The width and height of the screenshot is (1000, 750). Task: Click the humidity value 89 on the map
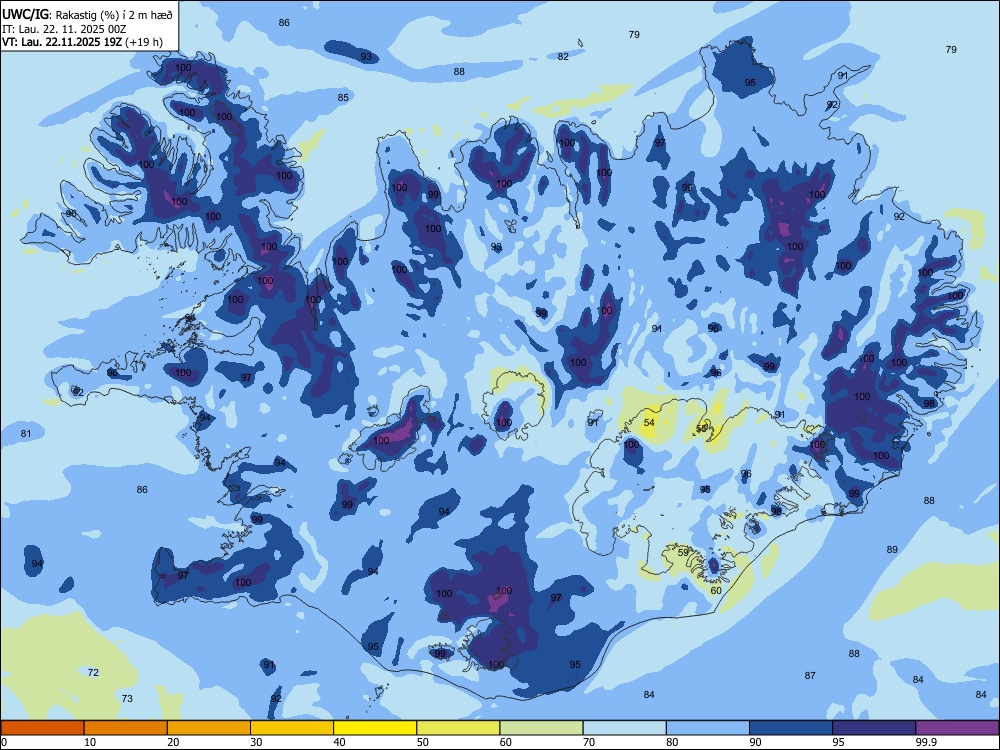892,550
